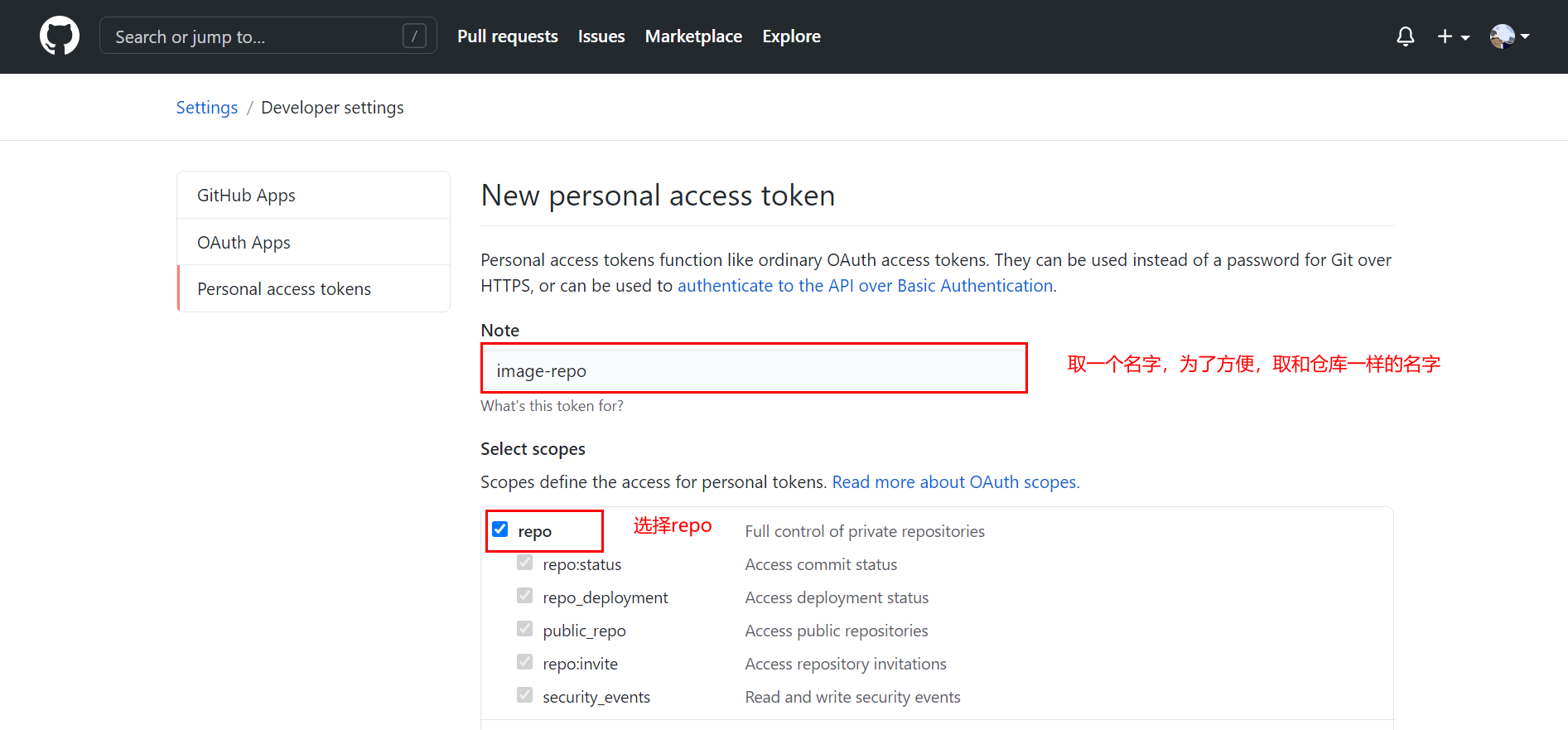Follow the authenticate to the API link
The width and height of the screenshot is (1568, 730).
coord(867,286)
